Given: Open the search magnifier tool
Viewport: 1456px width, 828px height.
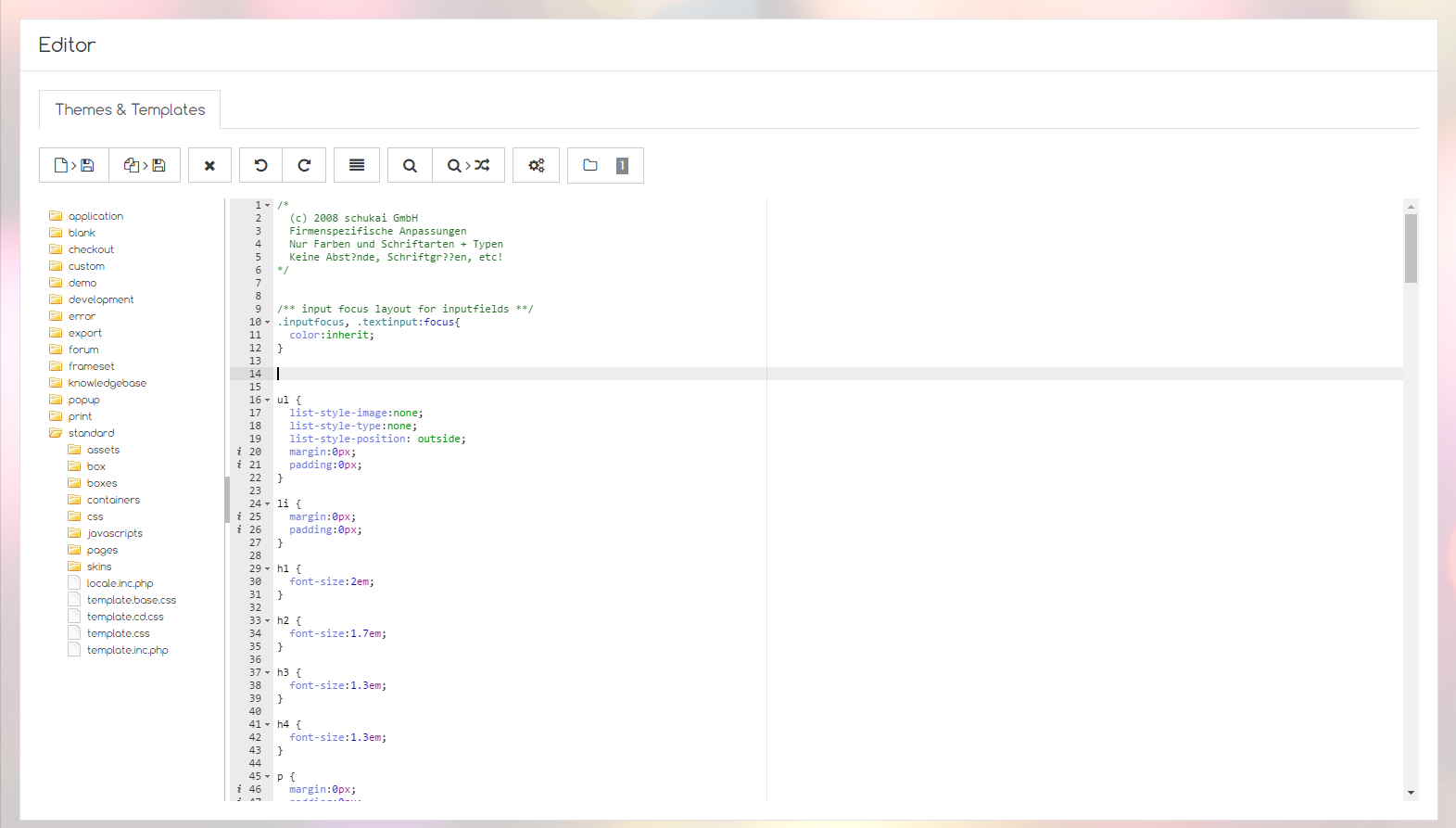Looking at the screenshot, I should (410, 165).
